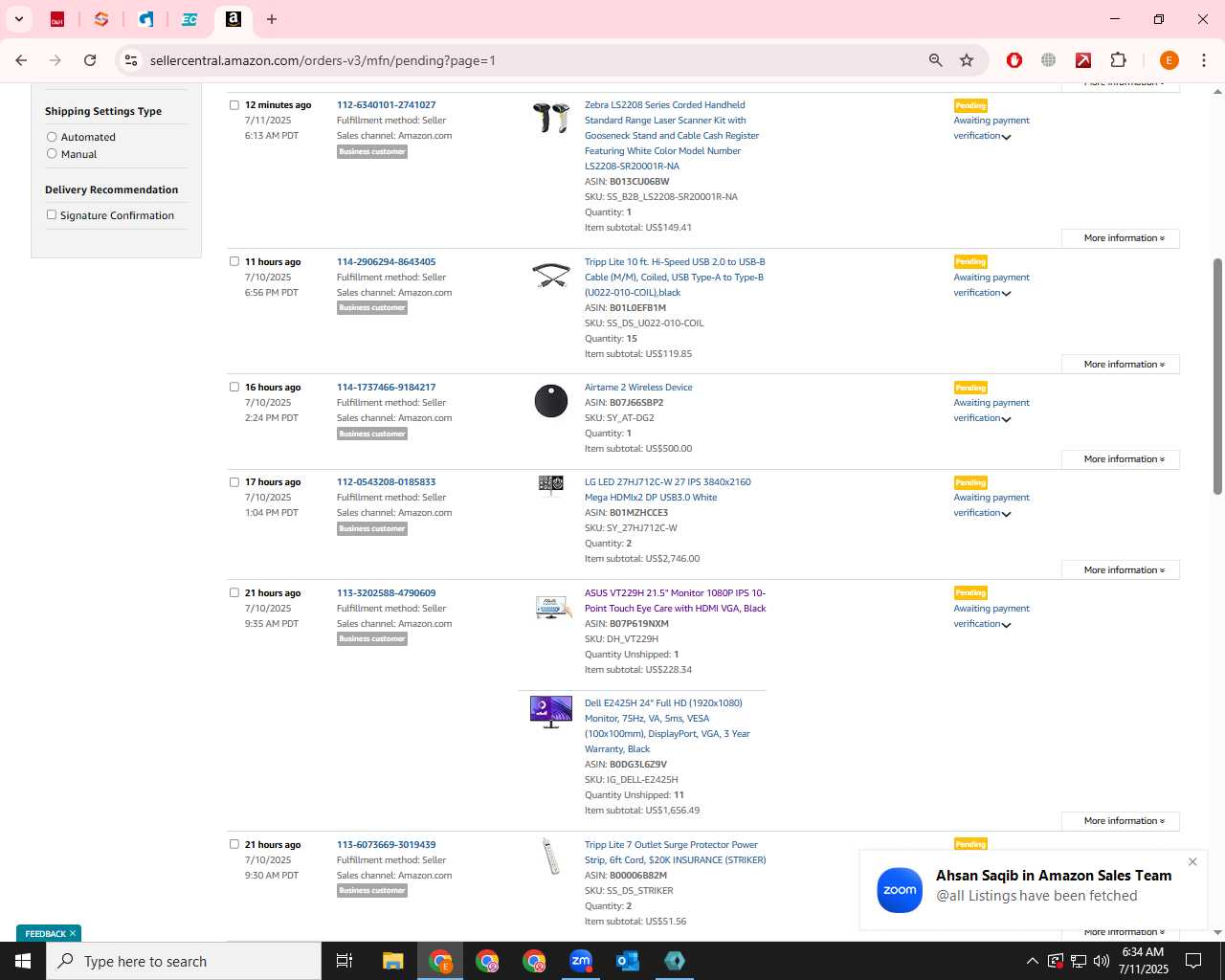The image size is (1225, 980).
Task: Open the red Opera-style extension icon
Action: (1014, 60)
